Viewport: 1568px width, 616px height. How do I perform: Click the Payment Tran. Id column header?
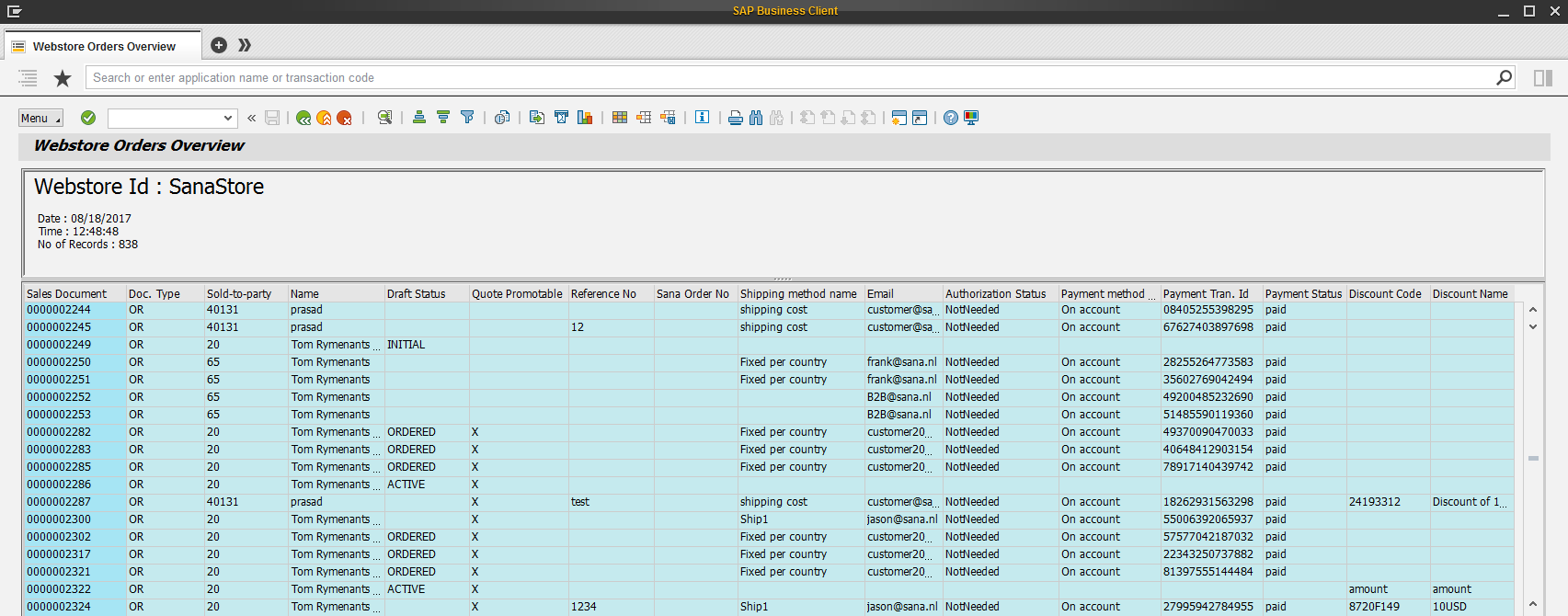tap(1211, 294)
